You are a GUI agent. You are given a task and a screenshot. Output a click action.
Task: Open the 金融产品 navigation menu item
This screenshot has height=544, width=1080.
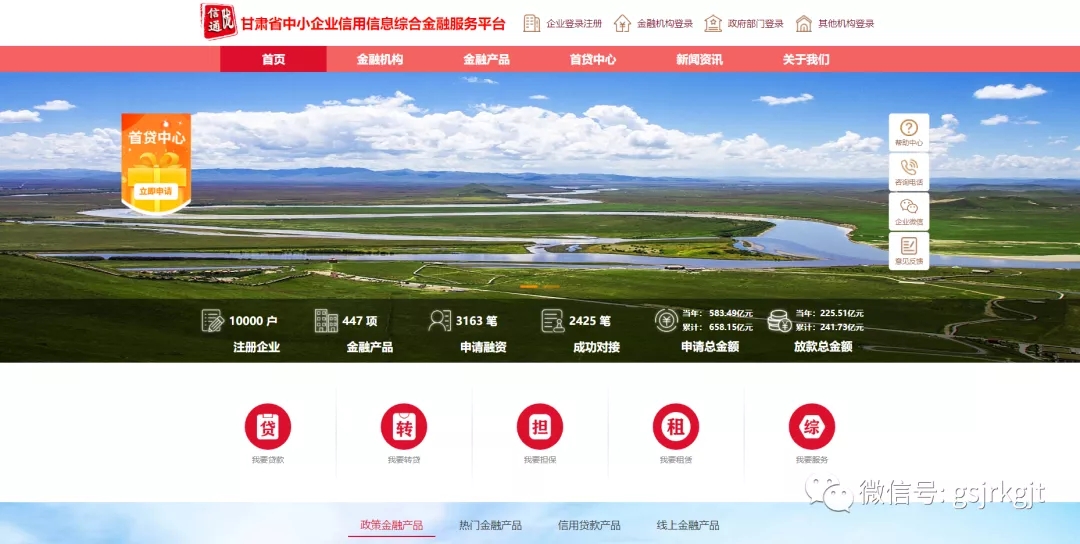click(486, 59)
